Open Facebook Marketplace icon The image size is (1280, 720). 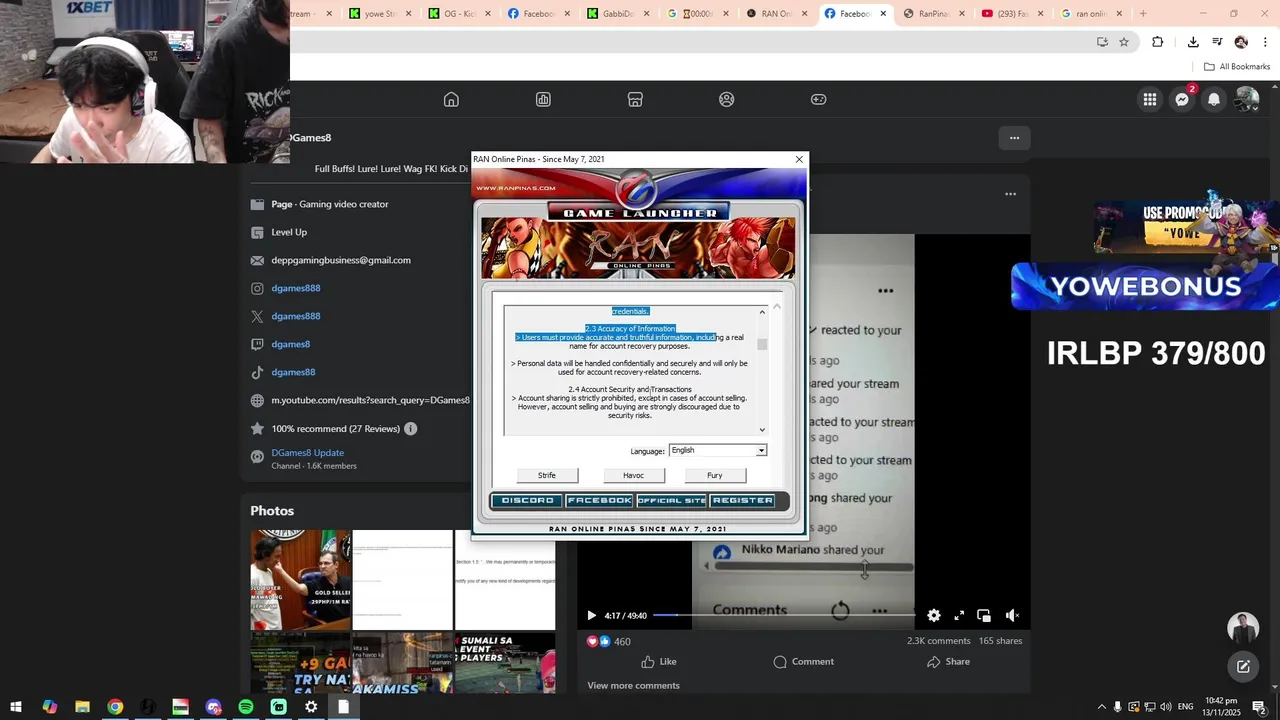tap(635, 99)
